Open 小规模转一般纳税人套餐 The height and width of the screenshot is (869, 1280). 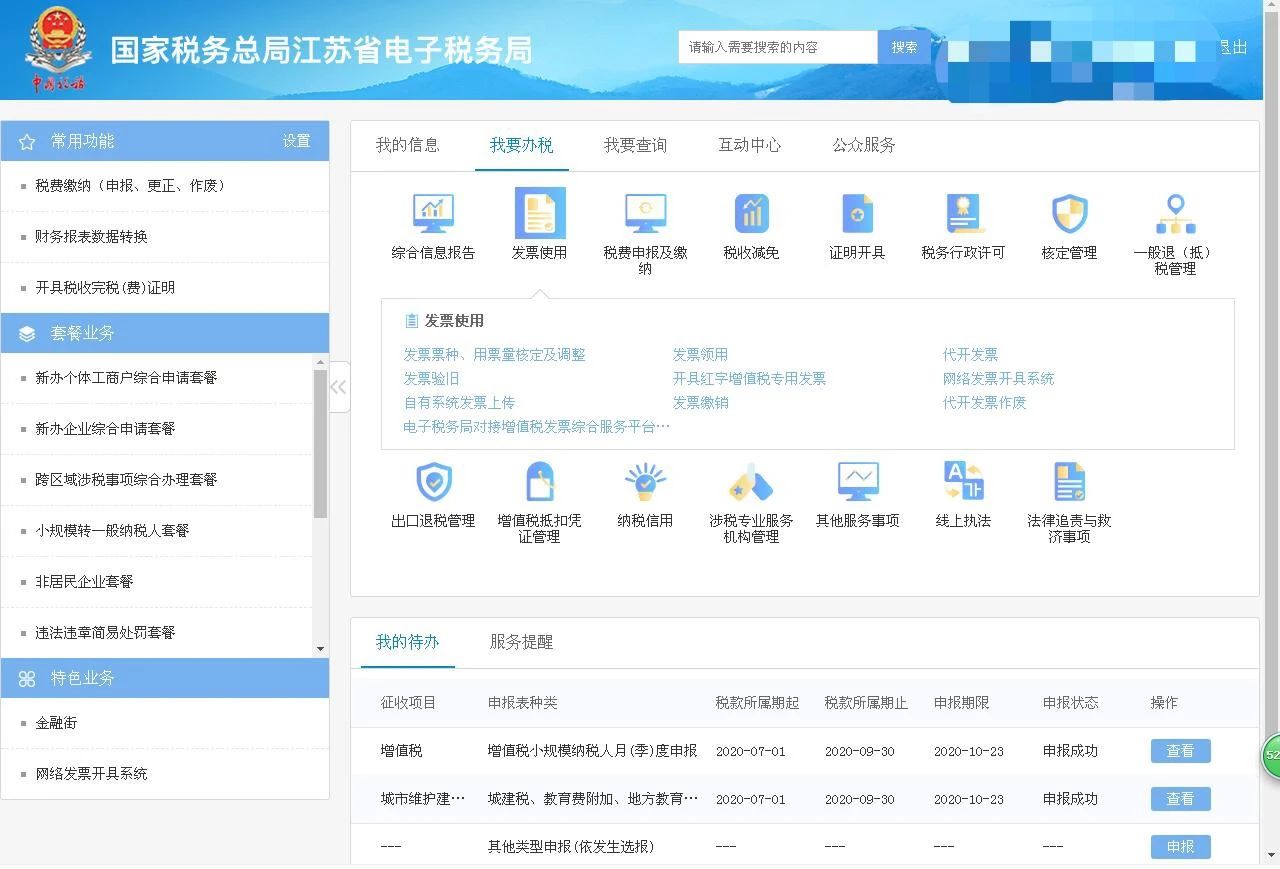click(x=112, y=531)
